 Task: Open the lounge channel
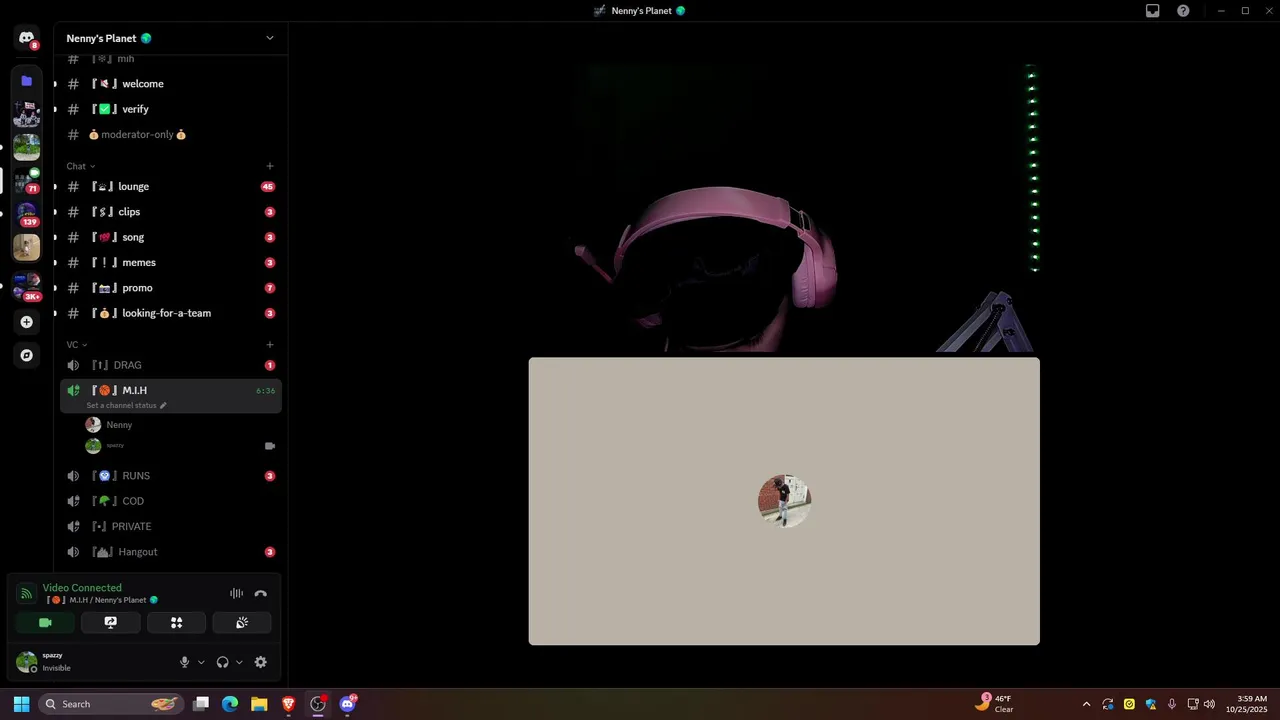[171, 187]
